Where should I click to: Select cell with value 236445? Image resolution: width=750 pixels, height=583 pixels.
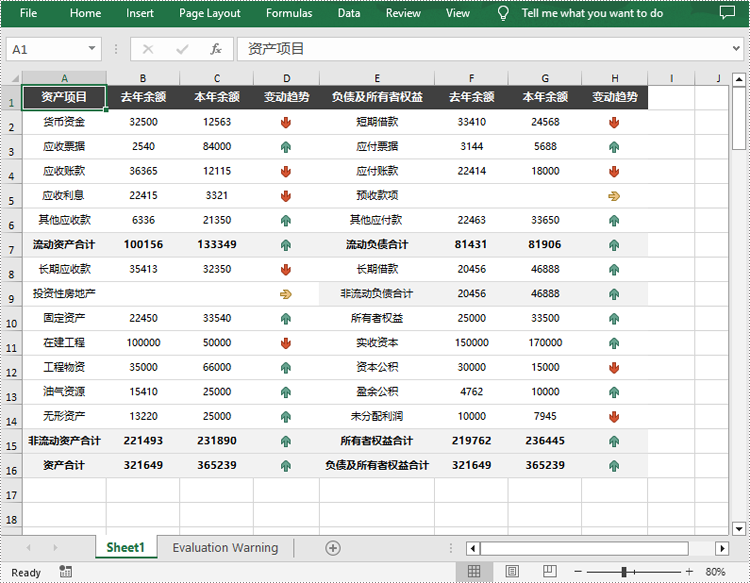click(x=545, y=440)
